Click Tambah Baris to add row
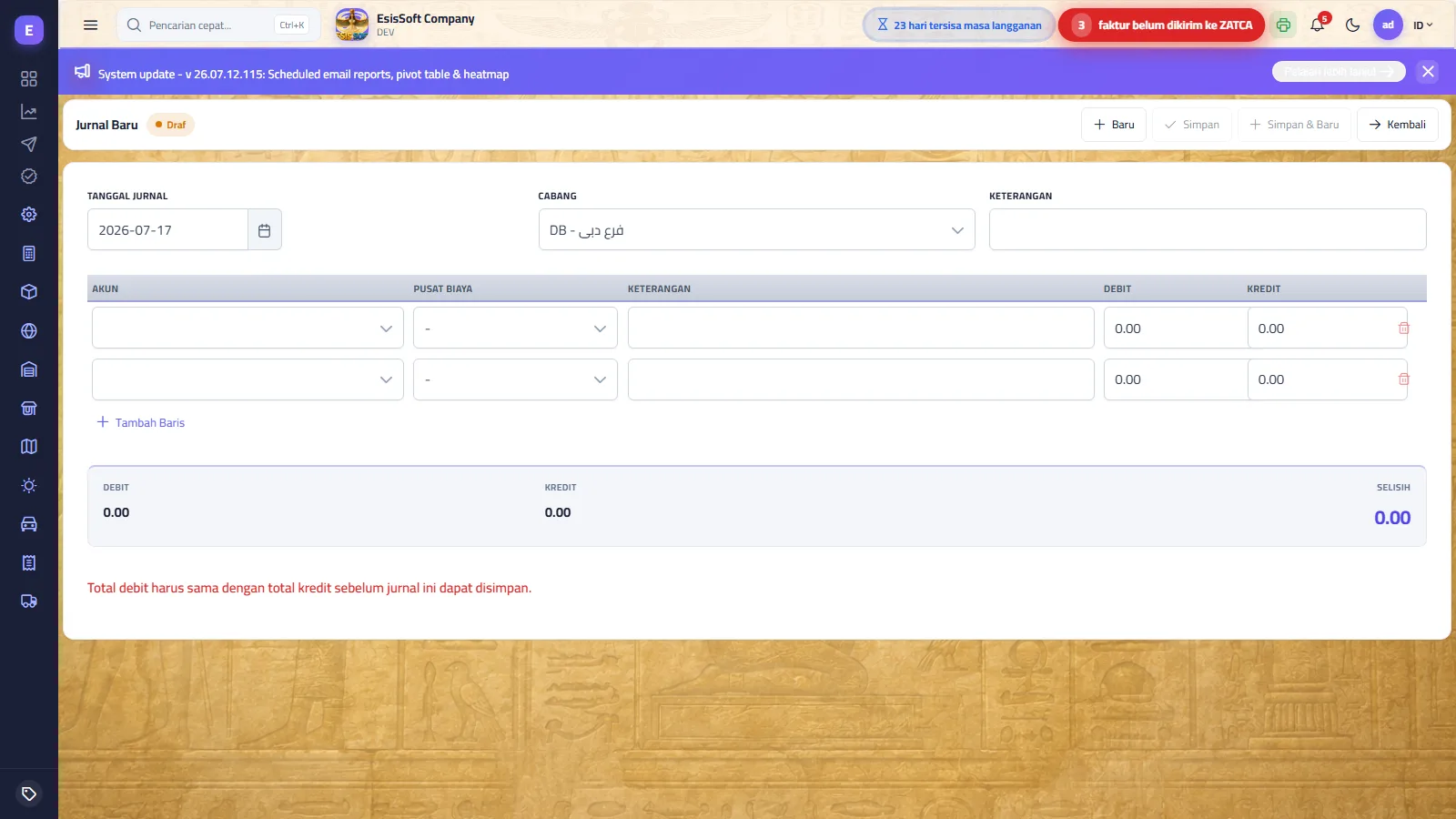 141,422
